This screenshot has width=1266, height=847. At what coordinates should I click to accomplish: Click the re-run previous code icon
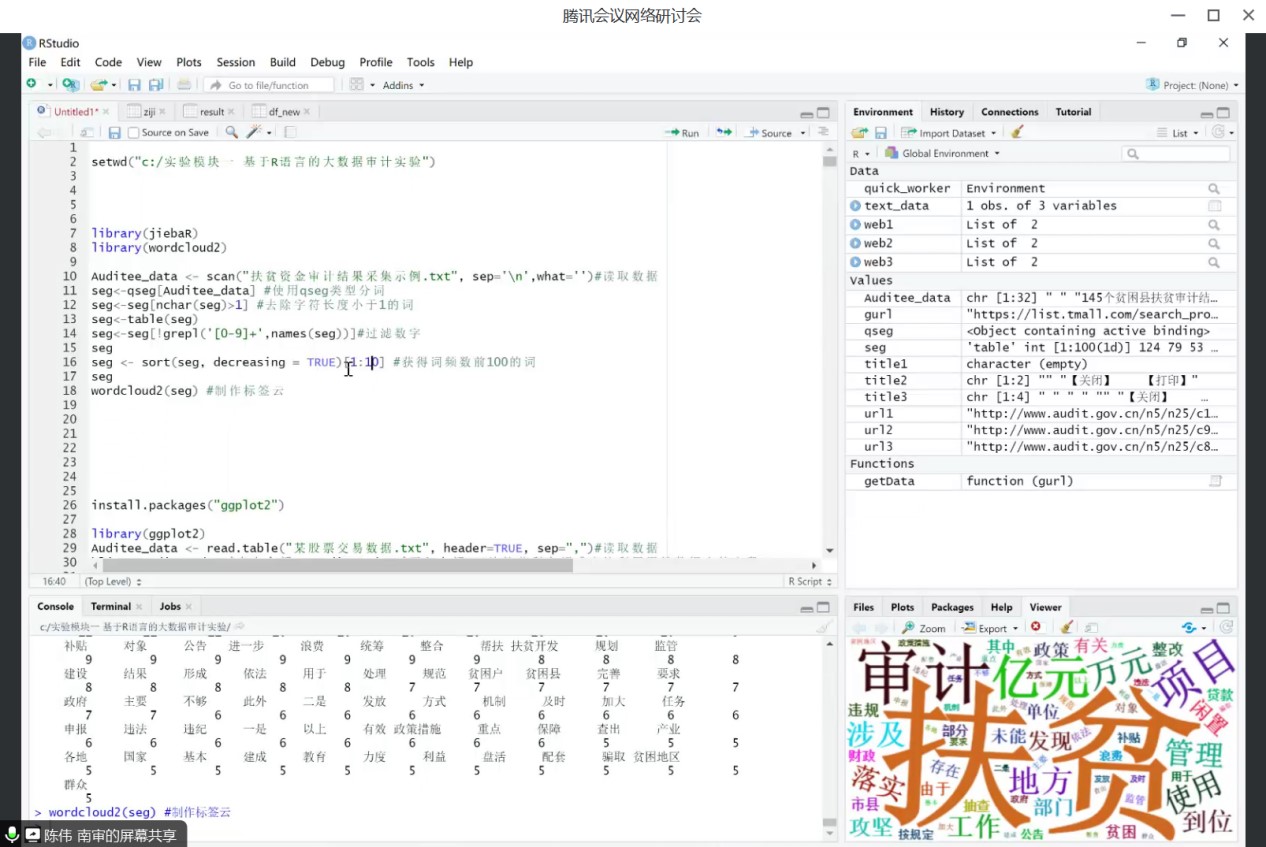pyautogui.click(x=724, y=132)
